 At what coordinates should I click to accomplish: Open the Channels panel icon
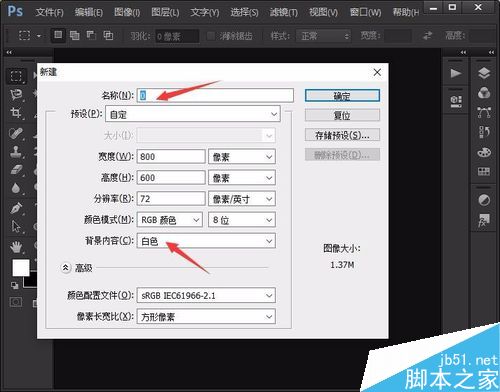(x=484, y=93)
